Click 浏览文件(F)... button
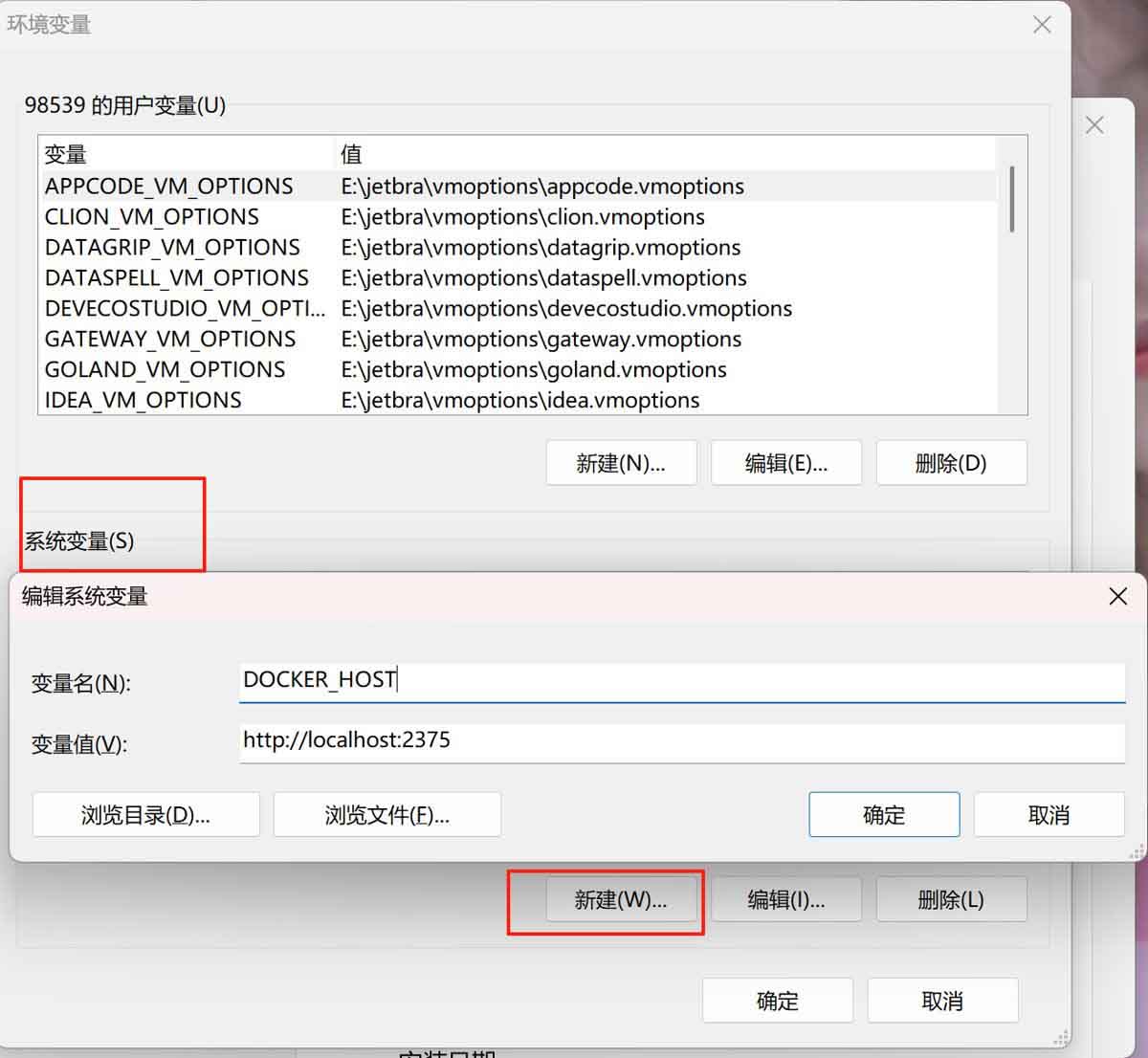 [387, 815]
